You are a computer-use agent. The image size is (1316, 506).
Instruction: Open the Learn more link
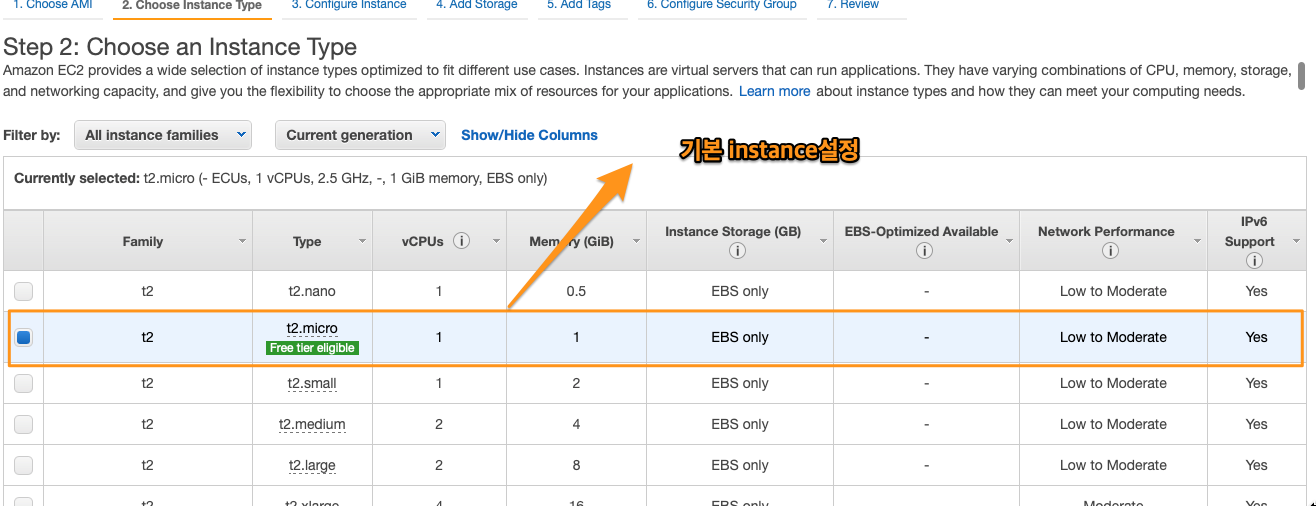point(774,91)
